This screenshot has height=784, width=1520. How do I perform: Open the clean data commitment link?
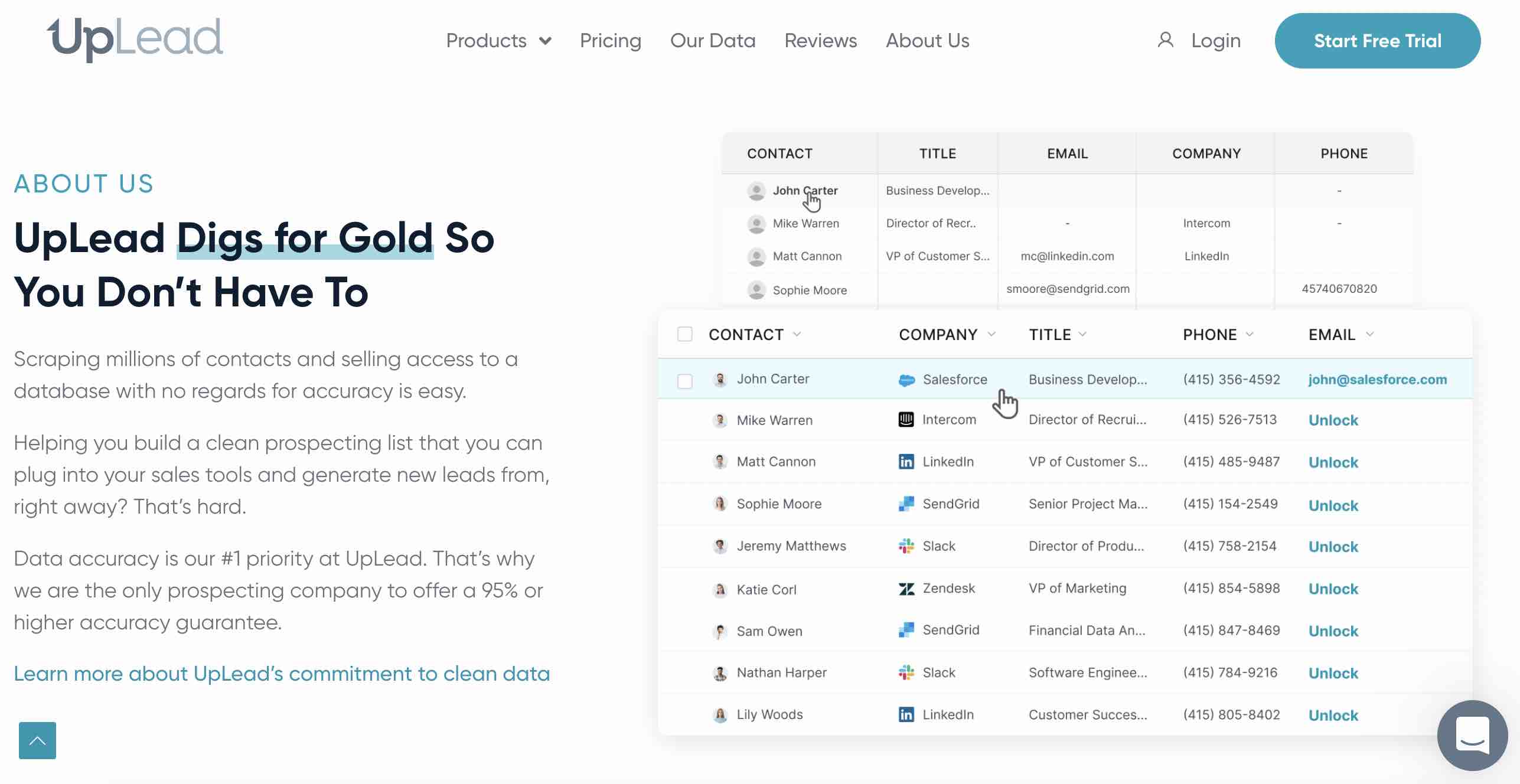pyautogui.click(x=282, y=674)
